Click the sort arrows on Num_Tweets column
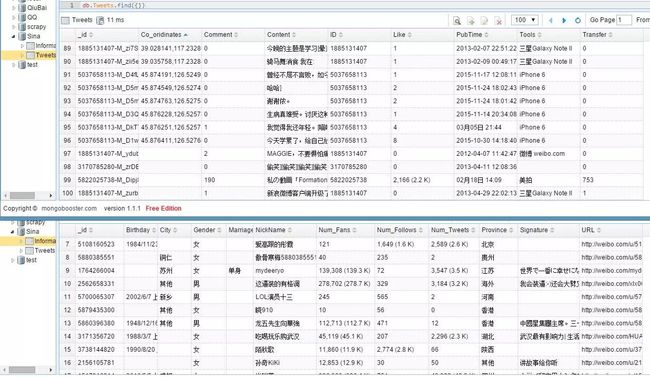Screen dimensions: 650x377 [473, 230]
